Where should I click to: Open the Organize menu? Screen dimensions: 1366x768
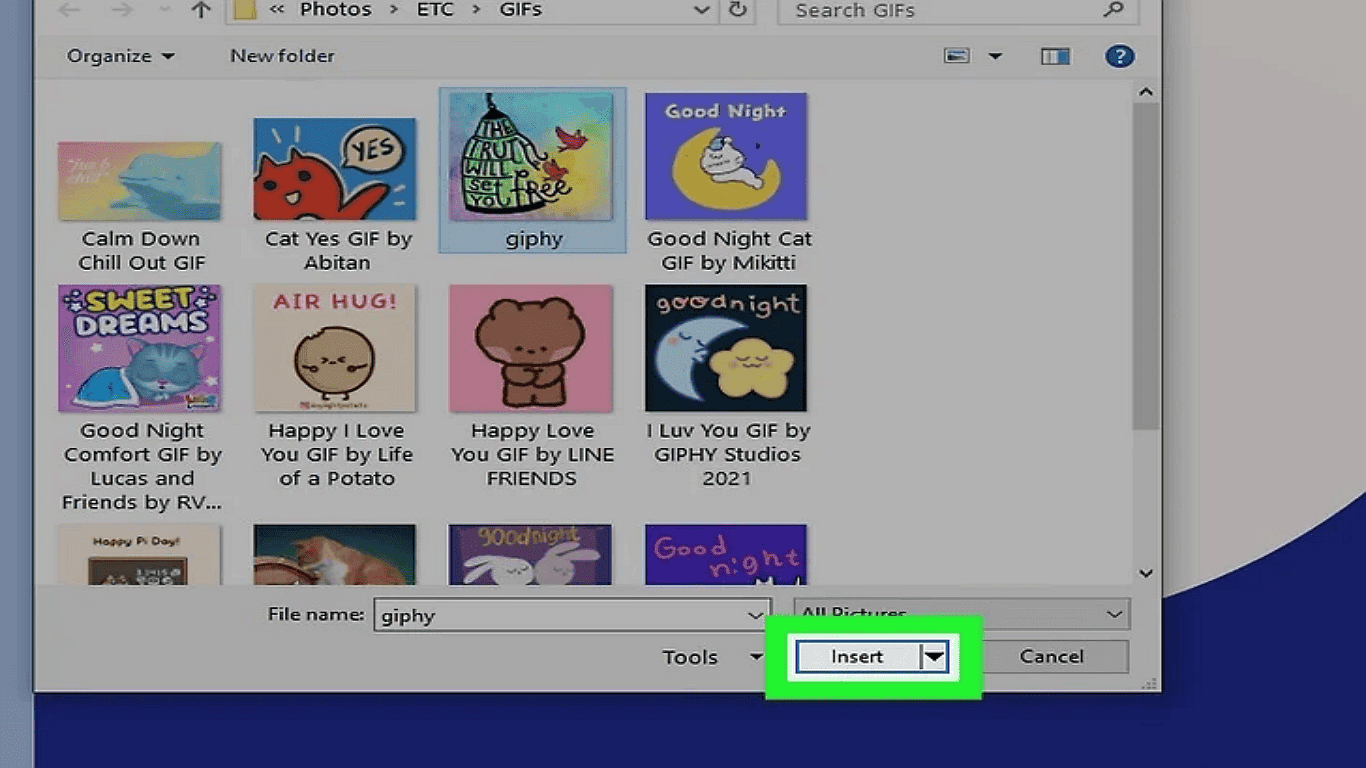pyautogui.click(x=120, y=56)
